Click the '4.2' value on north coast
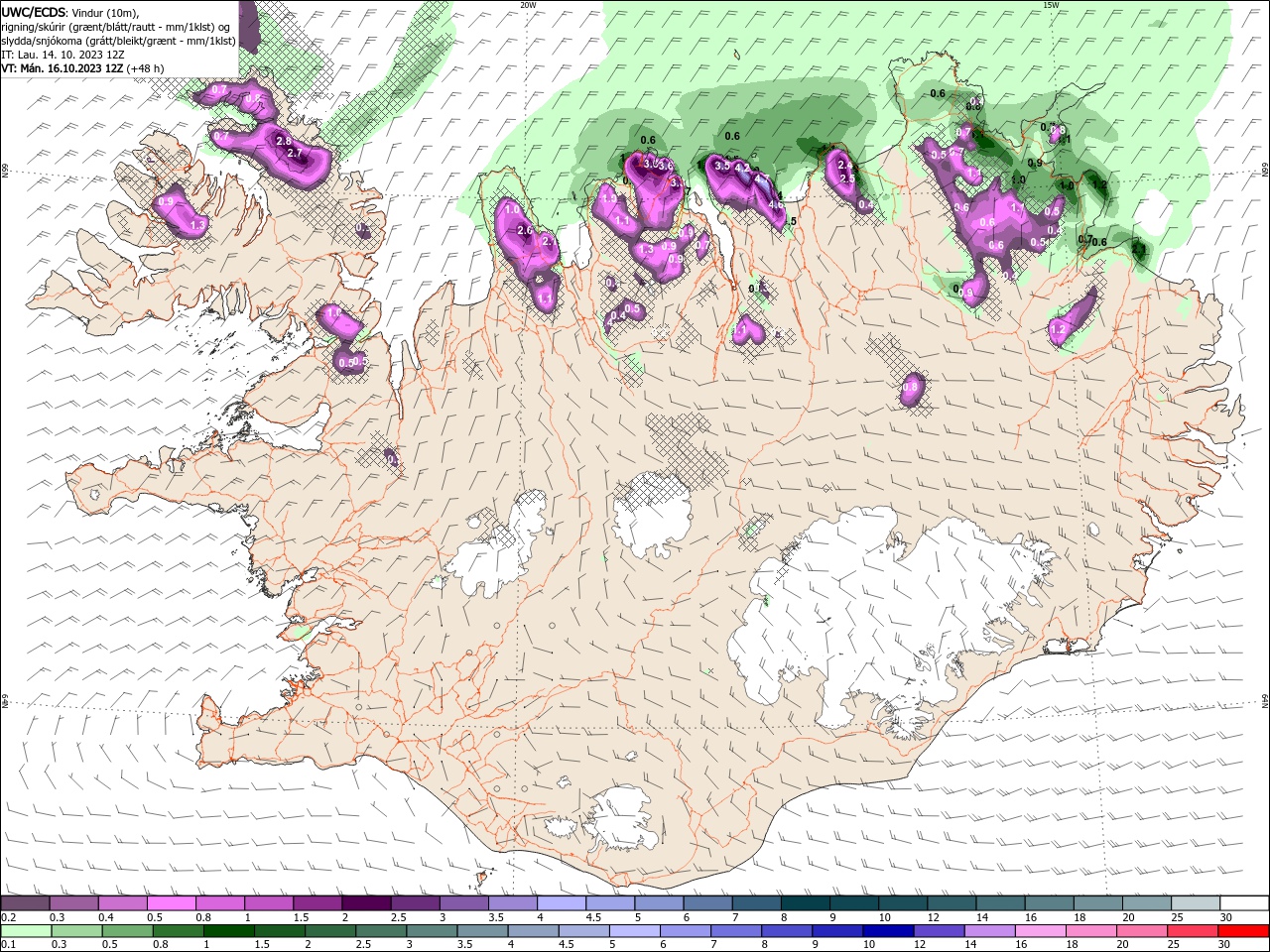 (741, 169)
